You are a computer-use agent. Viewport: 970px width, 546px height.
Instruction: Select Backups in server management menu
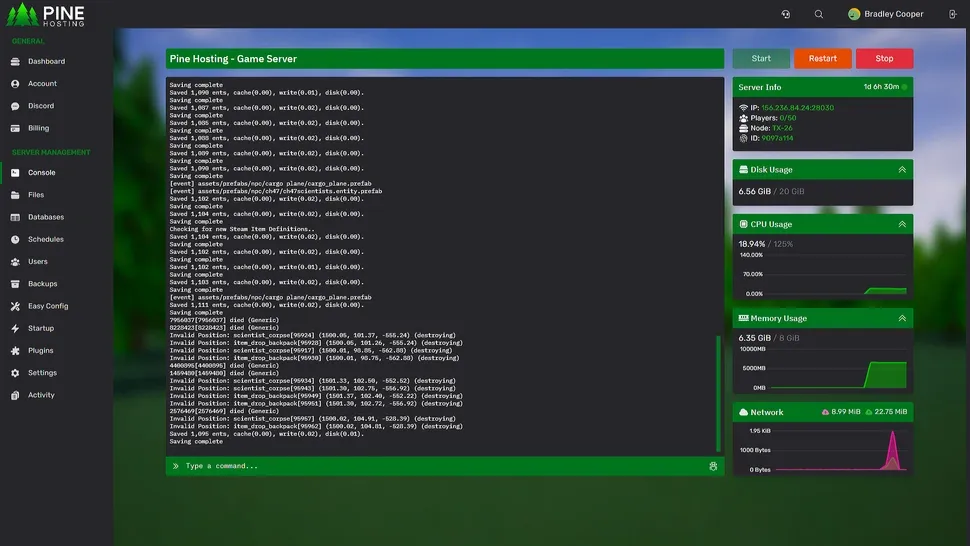pos(42,284)
